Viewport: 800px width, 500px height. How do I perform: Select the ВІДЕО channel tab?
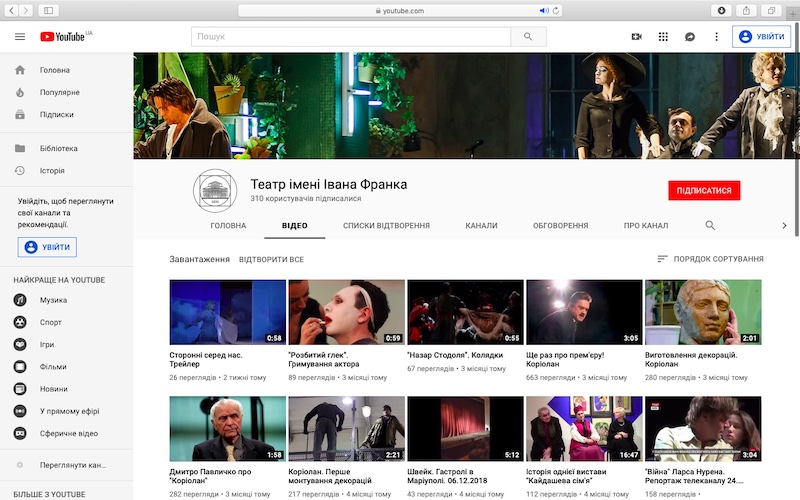pos(294,226)
